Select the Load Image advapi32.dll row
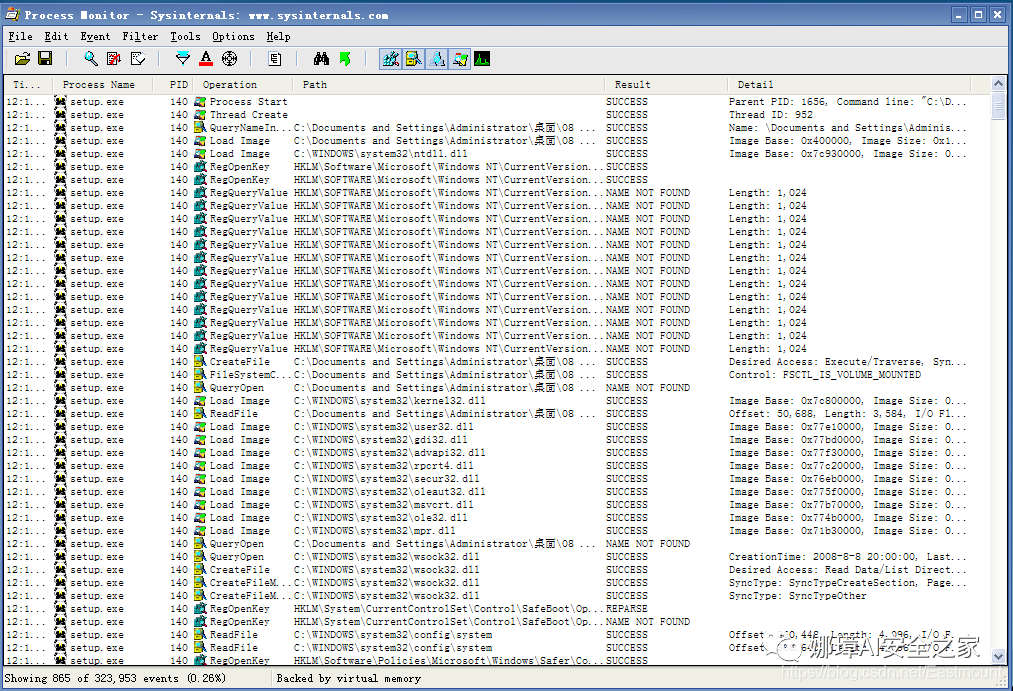The image size is (1013, 691). coord(497,453)
